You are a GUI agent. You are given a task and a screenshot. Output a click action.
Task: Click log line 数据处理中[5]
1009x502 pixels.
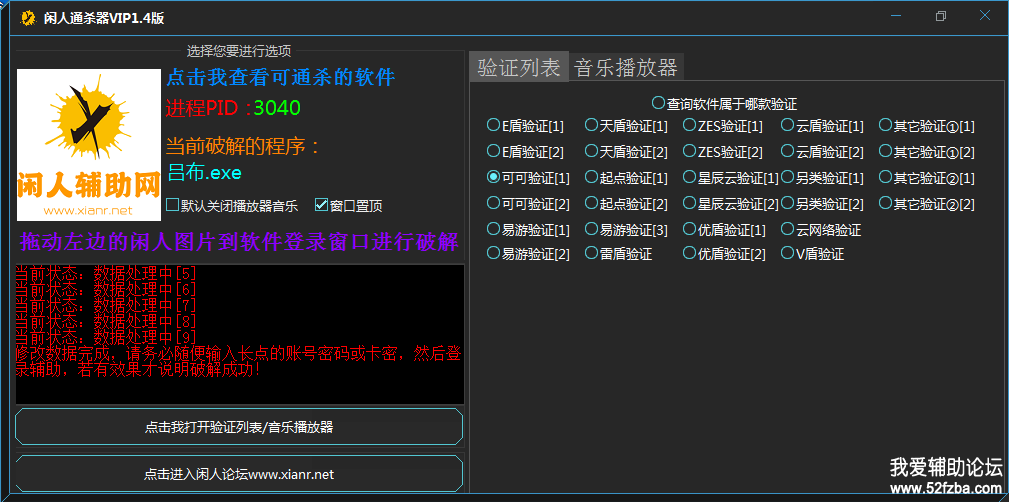106,273
